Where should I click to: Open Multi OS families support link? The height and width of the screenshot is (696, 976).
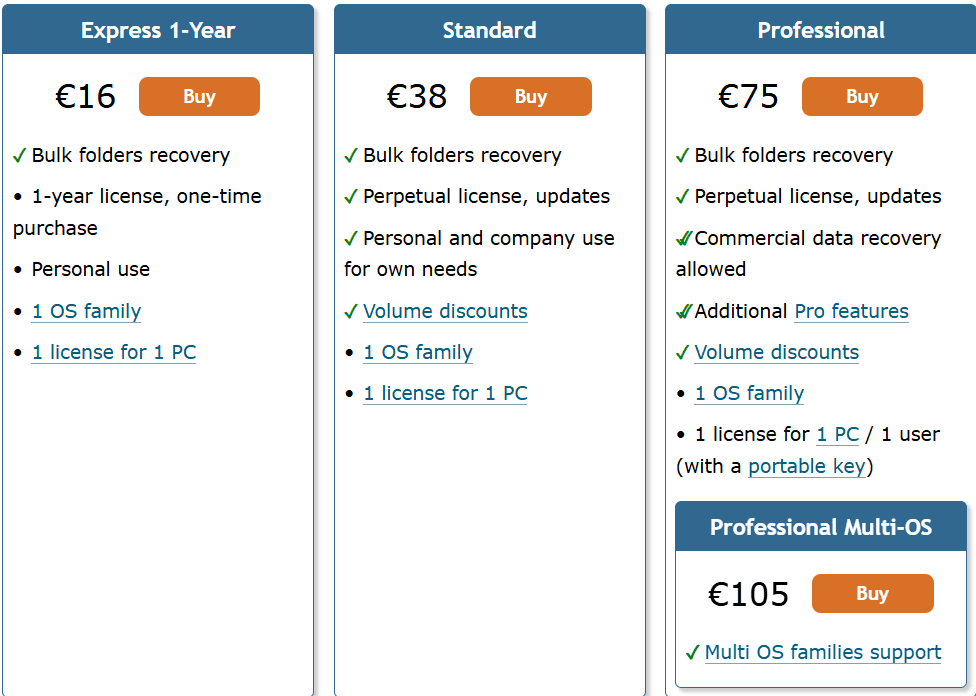point(823,652)
